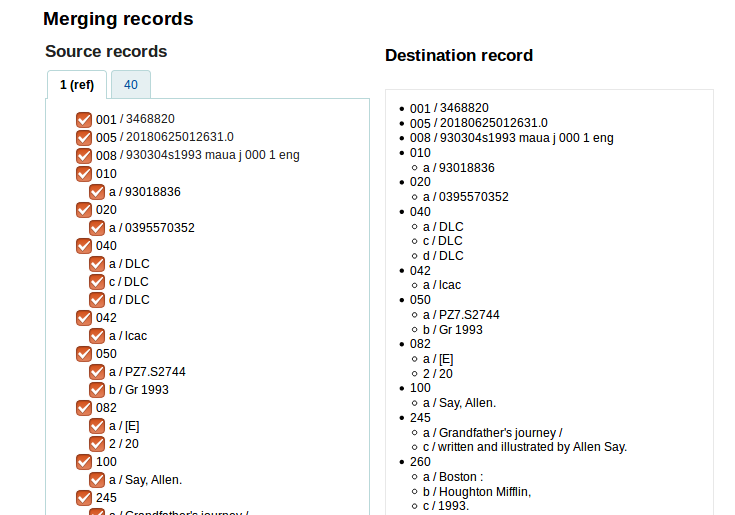Click destination subfield a / 0395570352
Screen dimensions: 735x515
click(x=465, y=197)
